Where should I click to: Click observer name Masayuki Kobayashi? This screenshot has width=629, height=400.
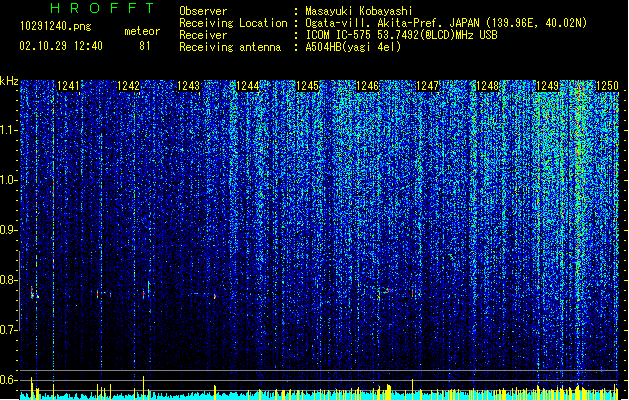coord(359,11)
